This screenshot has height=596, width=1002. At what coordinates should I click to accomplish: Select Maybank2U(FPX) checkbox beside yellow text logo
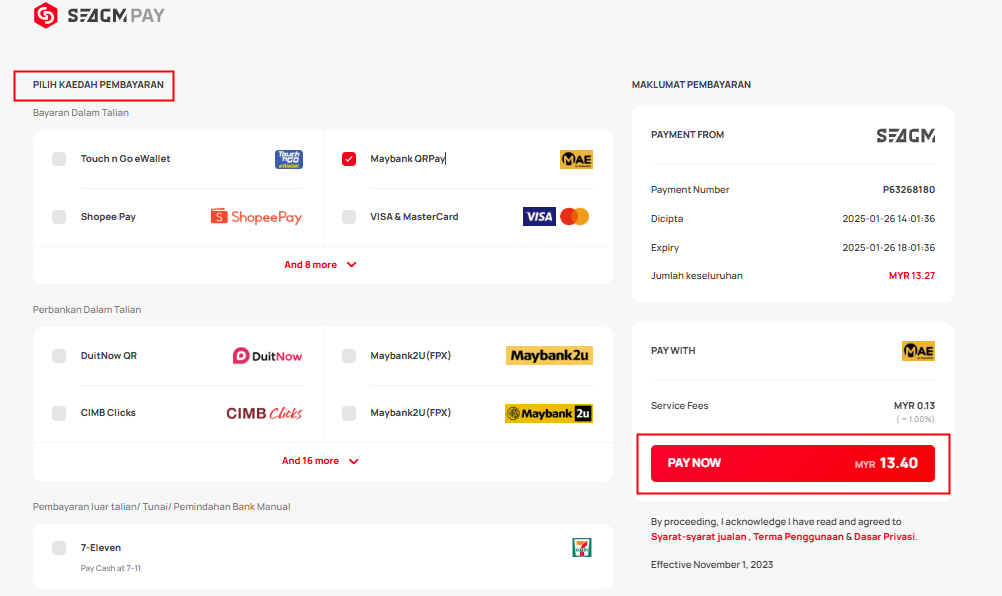(349, 356)
